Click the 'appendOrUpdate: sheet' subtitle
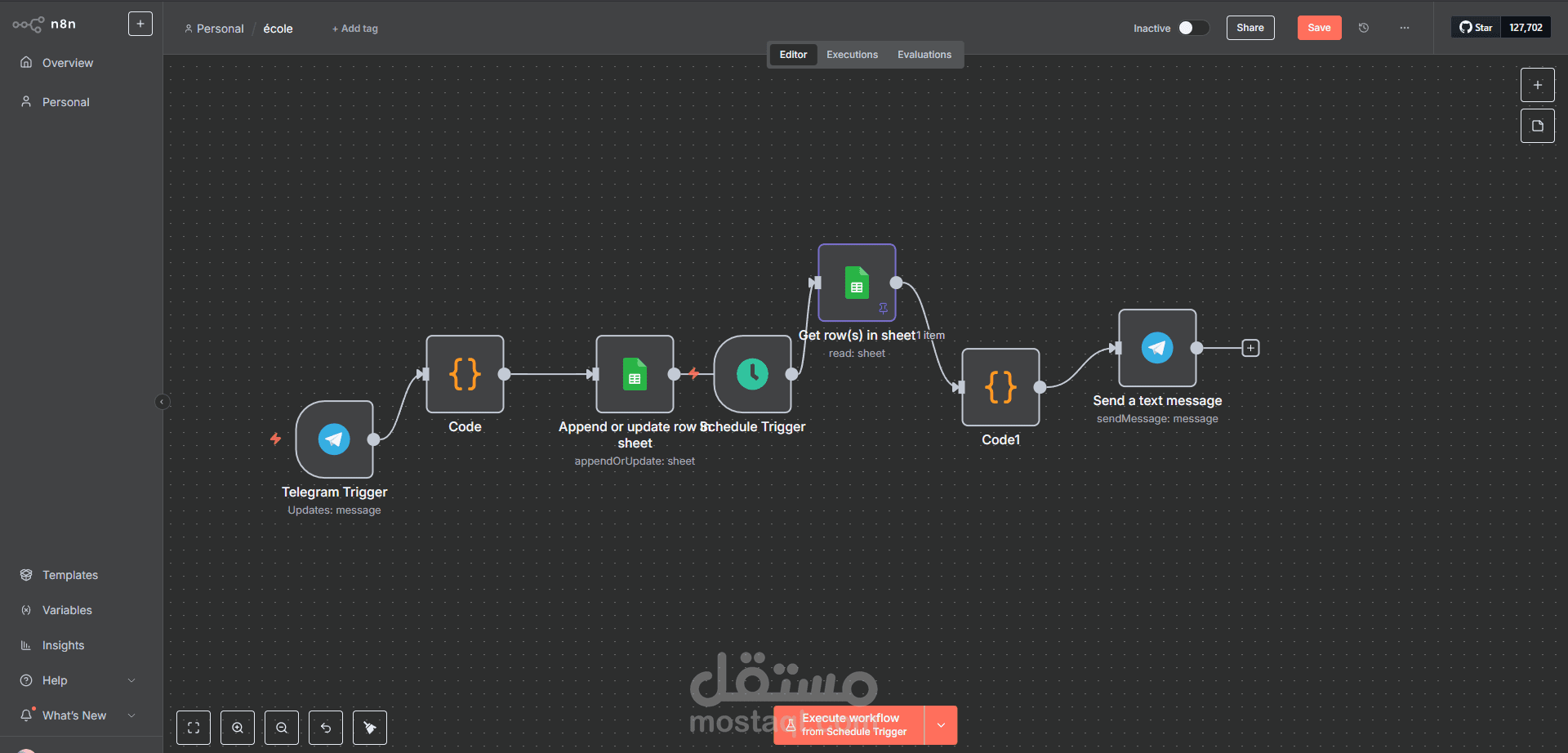Image resolution: width=1568 pixels, height=753 pixels. (635, 461)
